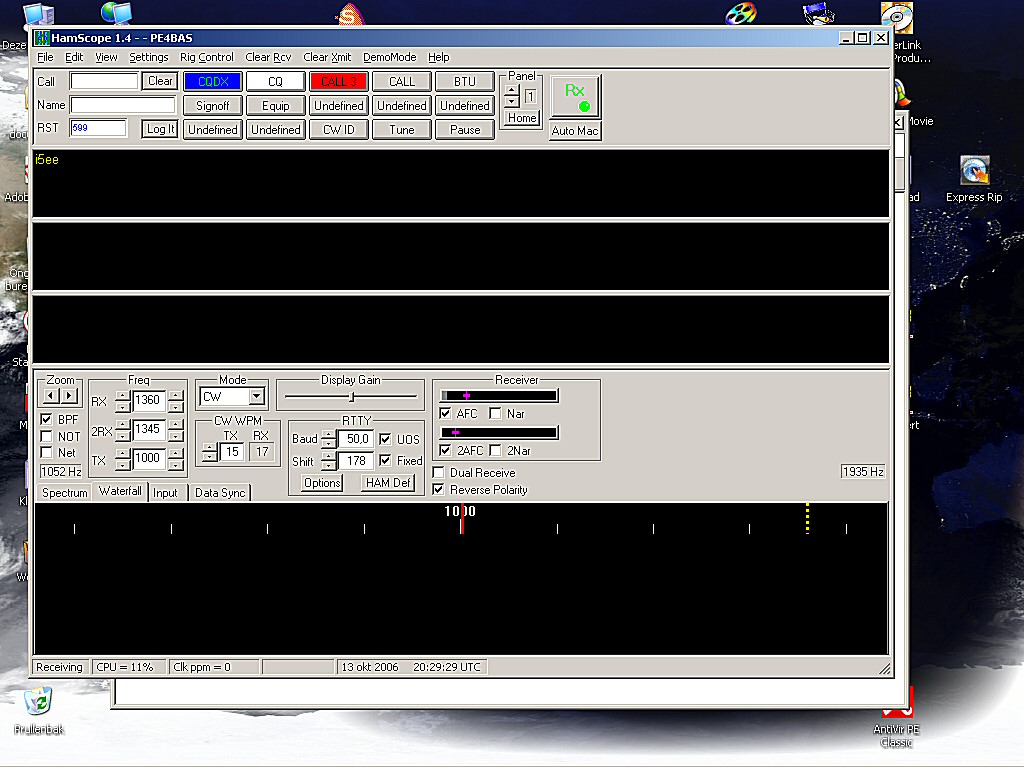
Task: Open the Rig Control menu
Action: click(206, 57)
